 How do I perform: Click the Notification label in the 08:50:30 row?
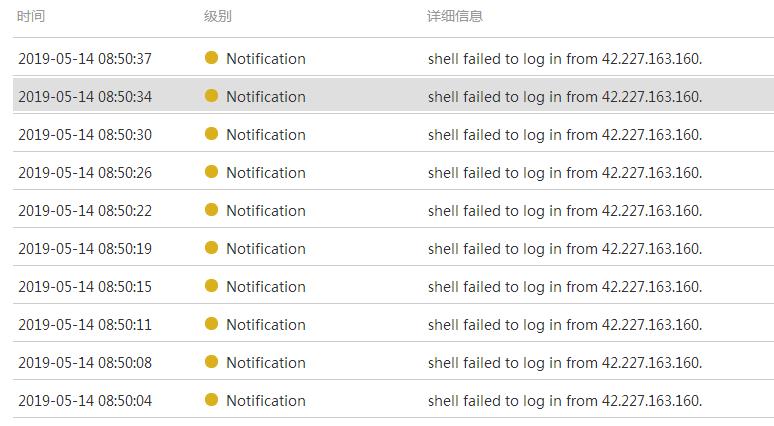point(265,135)
